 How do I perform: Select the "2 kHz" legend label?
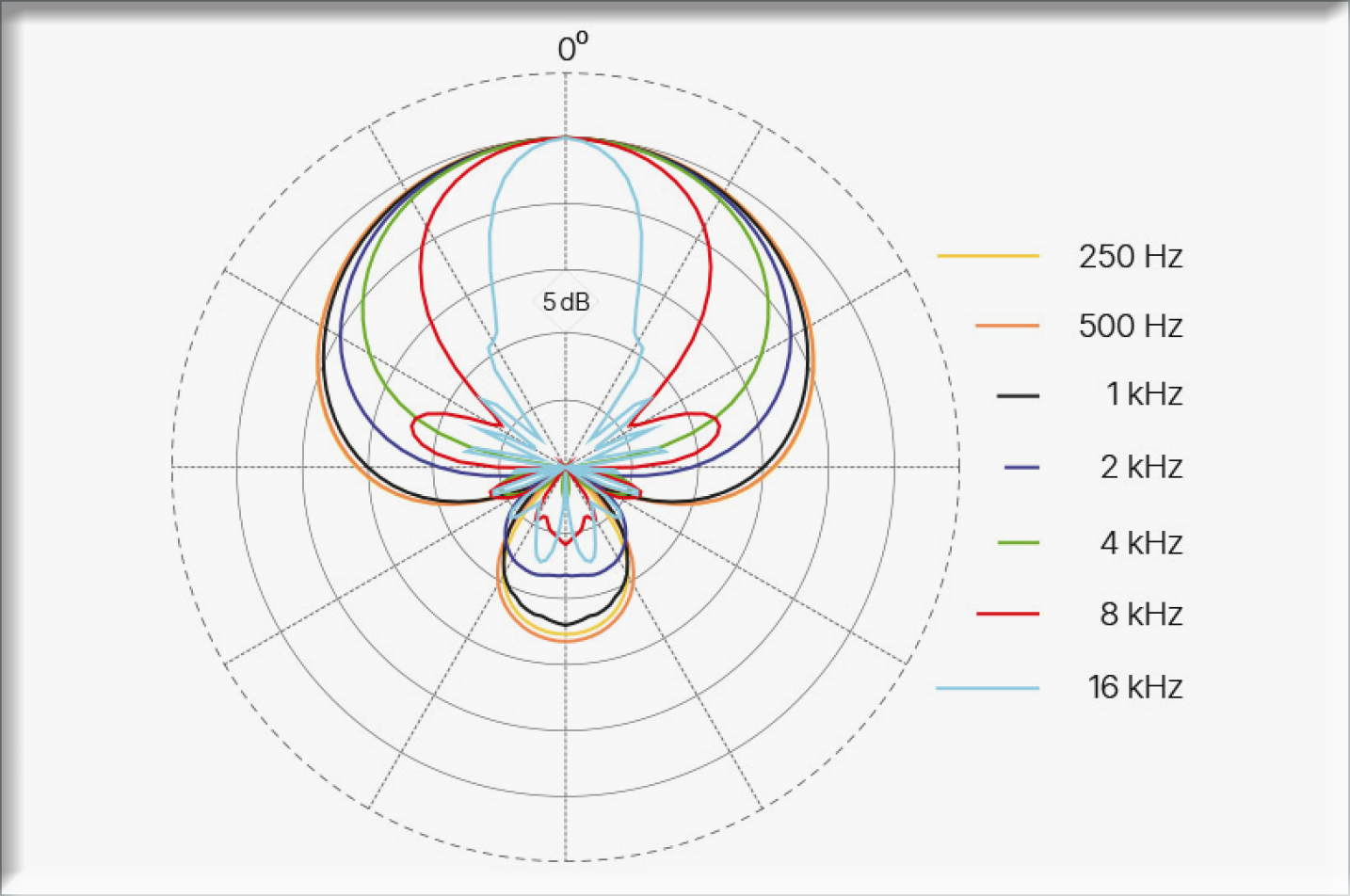pos(1141,467)
